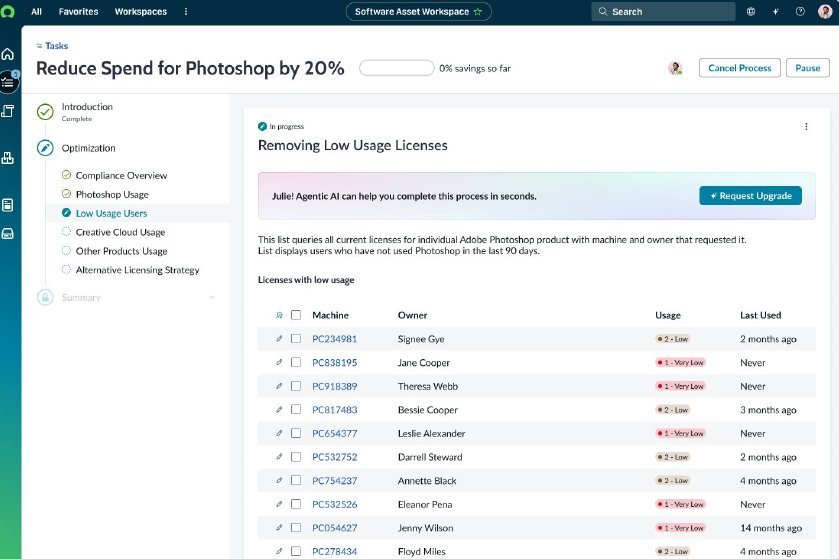Select the Alternative Licensing Strategy step
The height and width of the screenshot is (559, 839).
[x=138, y=270]
